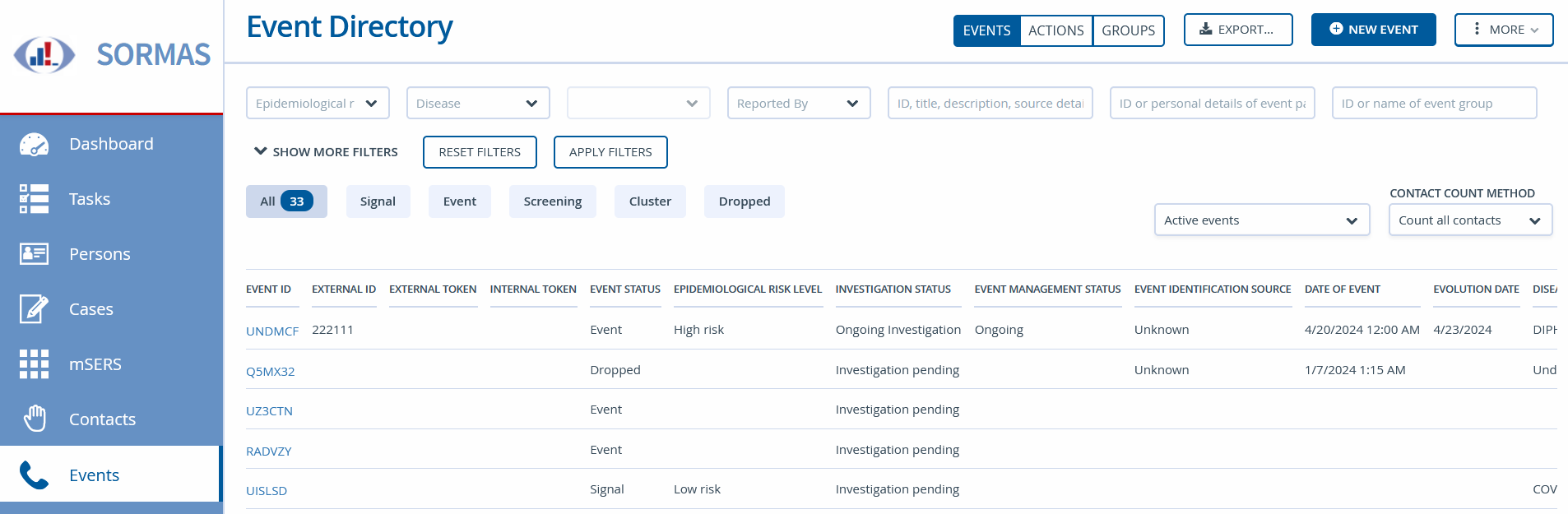1568x514 pixels.
Task: Open mSERS via its grid icon
Action: pyautogui.click(x=34, y=364)
